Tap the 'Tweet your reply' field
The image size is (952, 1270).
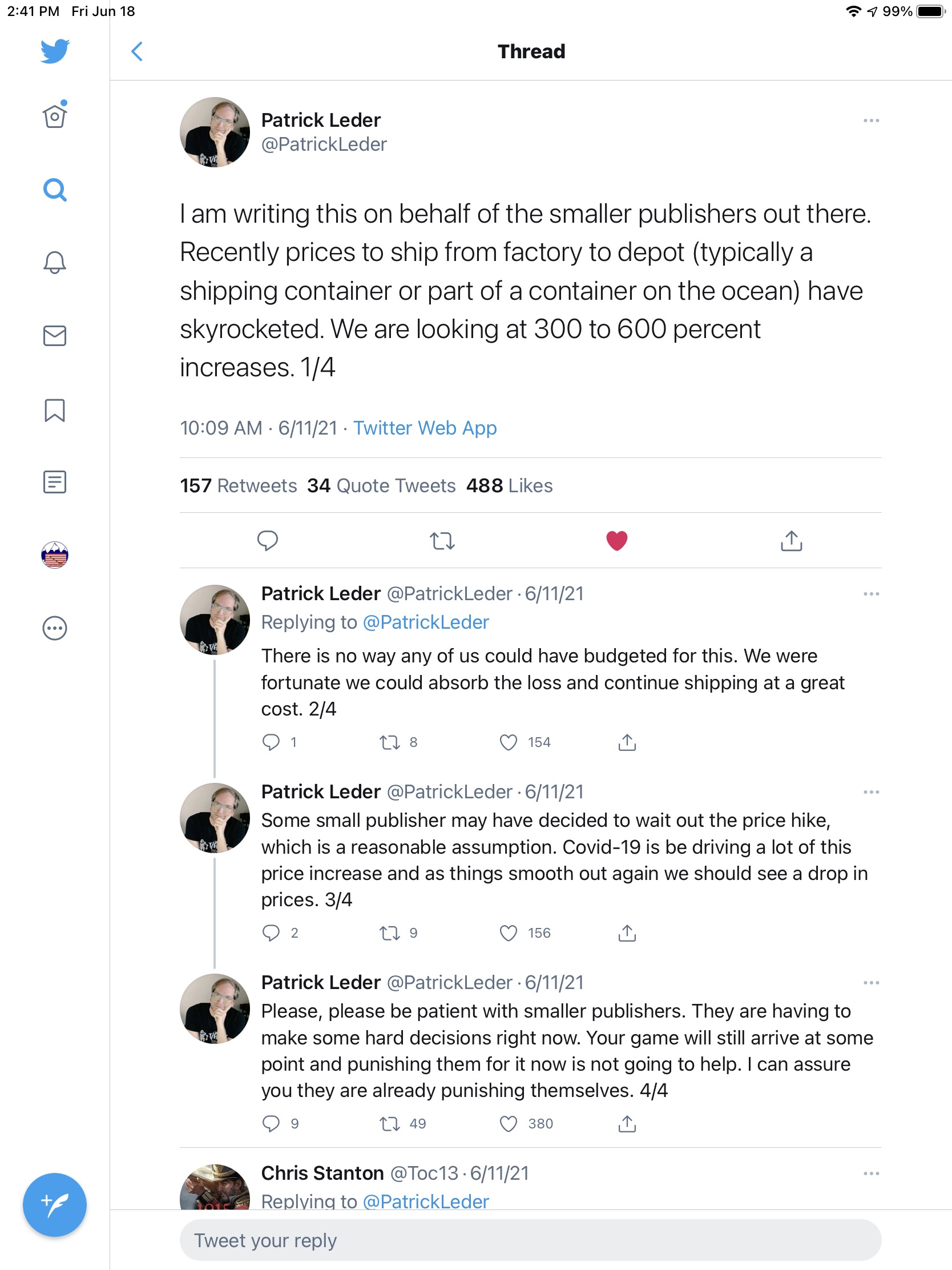pos(530,1240)
